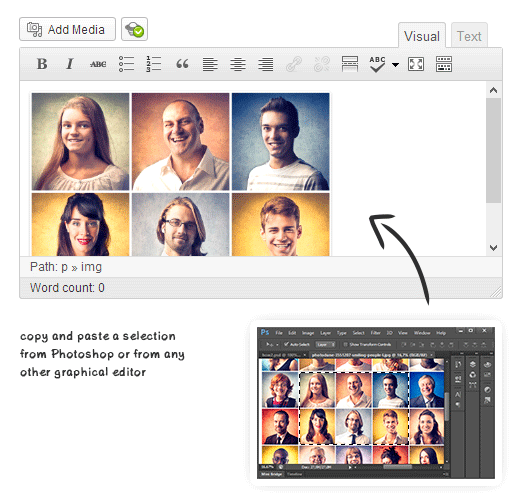Image resolution: width=530 pixels, height=500 pixels.
Task: Open the Layers panel icon in Photoshop
Action: point(473,364)
